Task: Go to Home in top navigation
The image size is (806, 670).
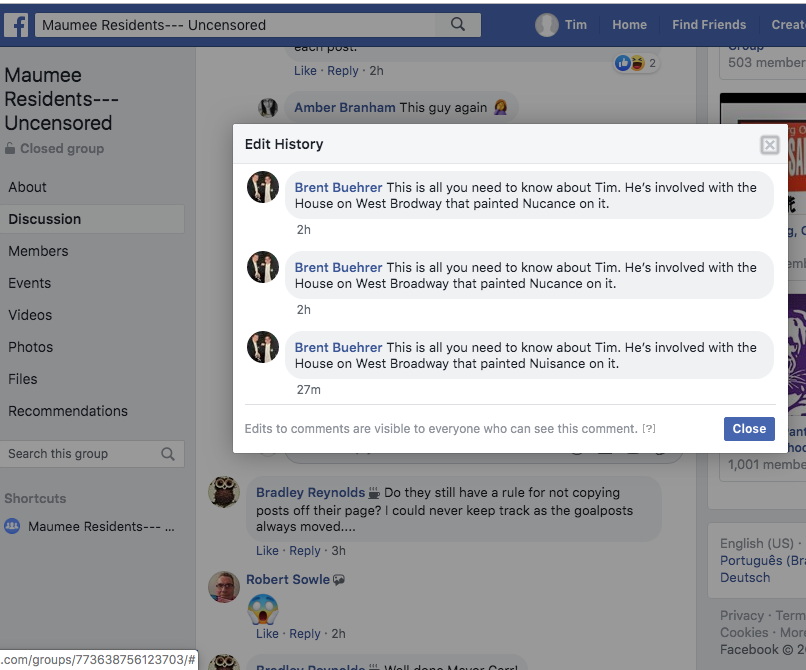Action: click(x=629, y=25)
